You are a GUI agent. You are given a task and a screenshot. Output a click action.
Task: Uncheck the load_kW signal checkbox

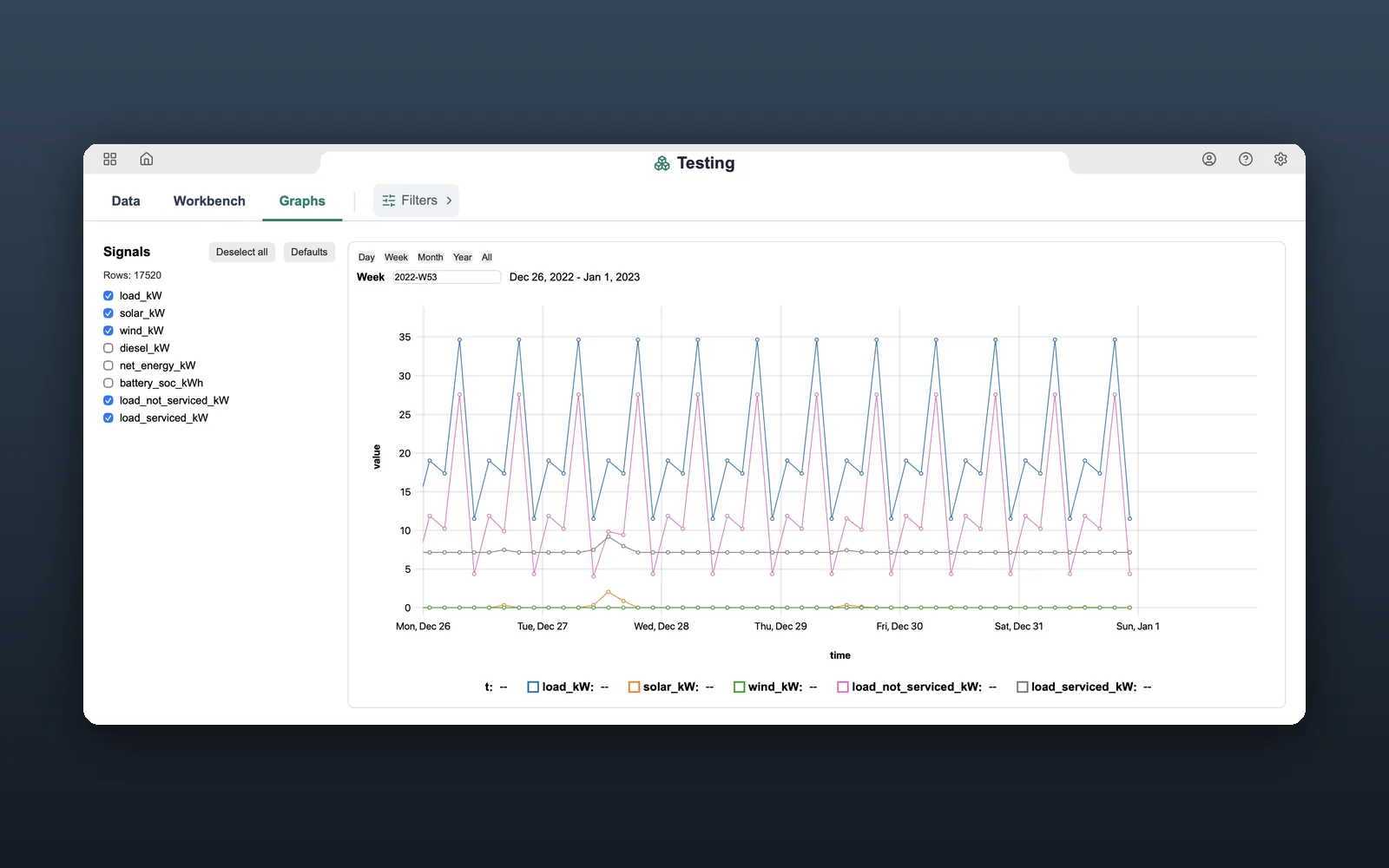click(109, 296)
